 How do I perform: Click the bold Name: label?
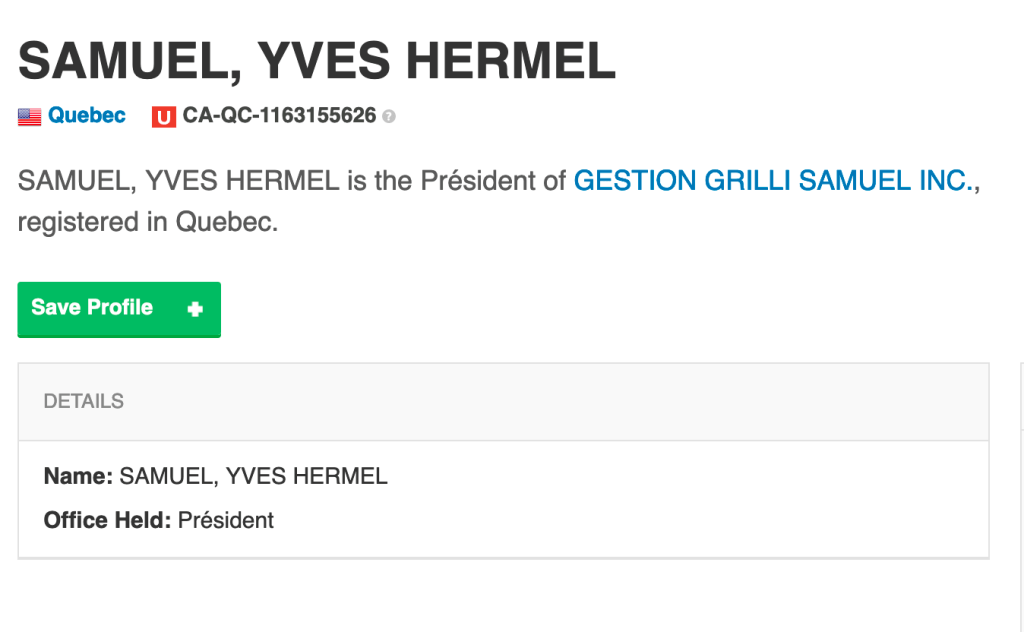click(78, 477)
